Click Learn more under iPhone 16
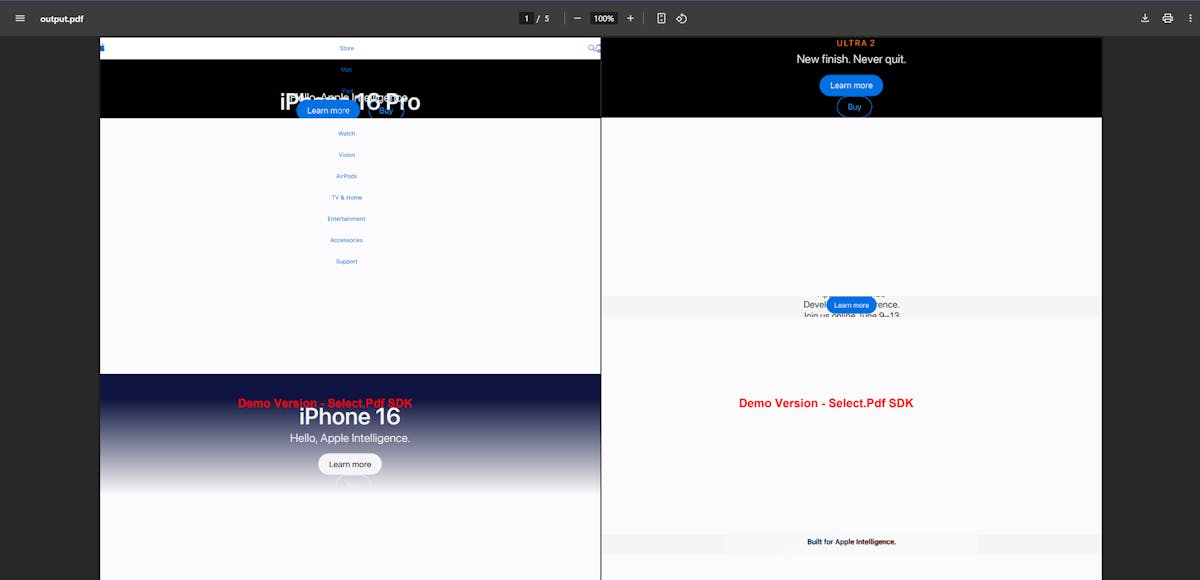The width and height of the screenshot is (1200, 580). point(349,463)
